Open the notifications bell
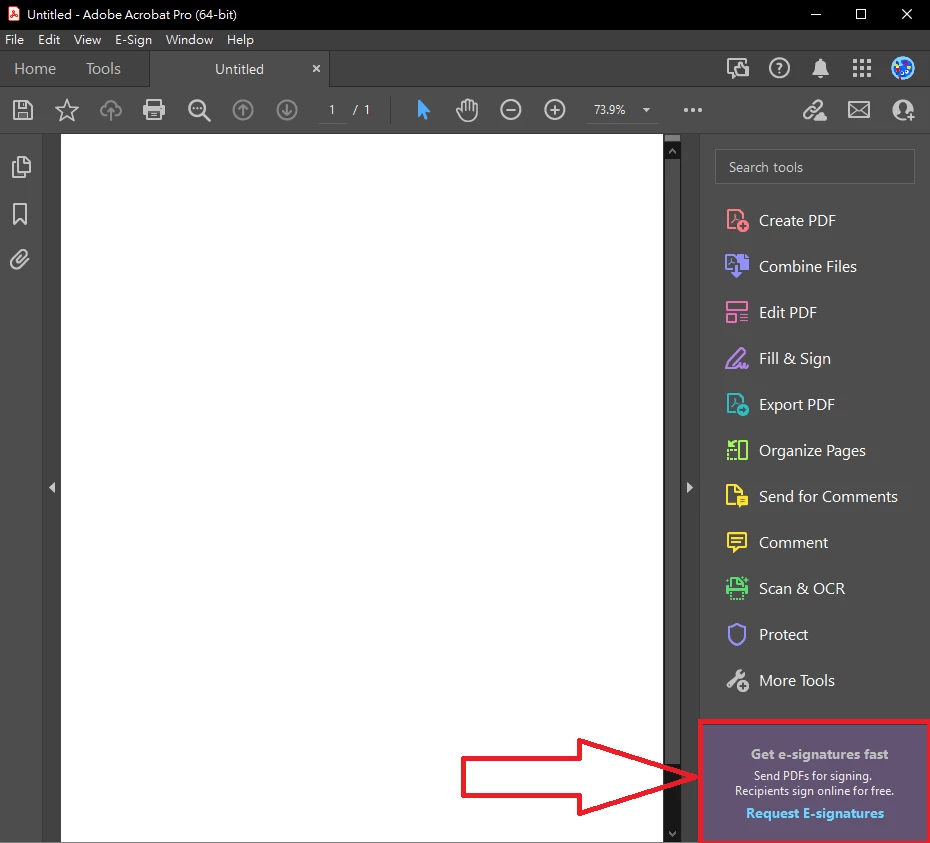Screen dimensions: 930x843 tap(820, 68)
